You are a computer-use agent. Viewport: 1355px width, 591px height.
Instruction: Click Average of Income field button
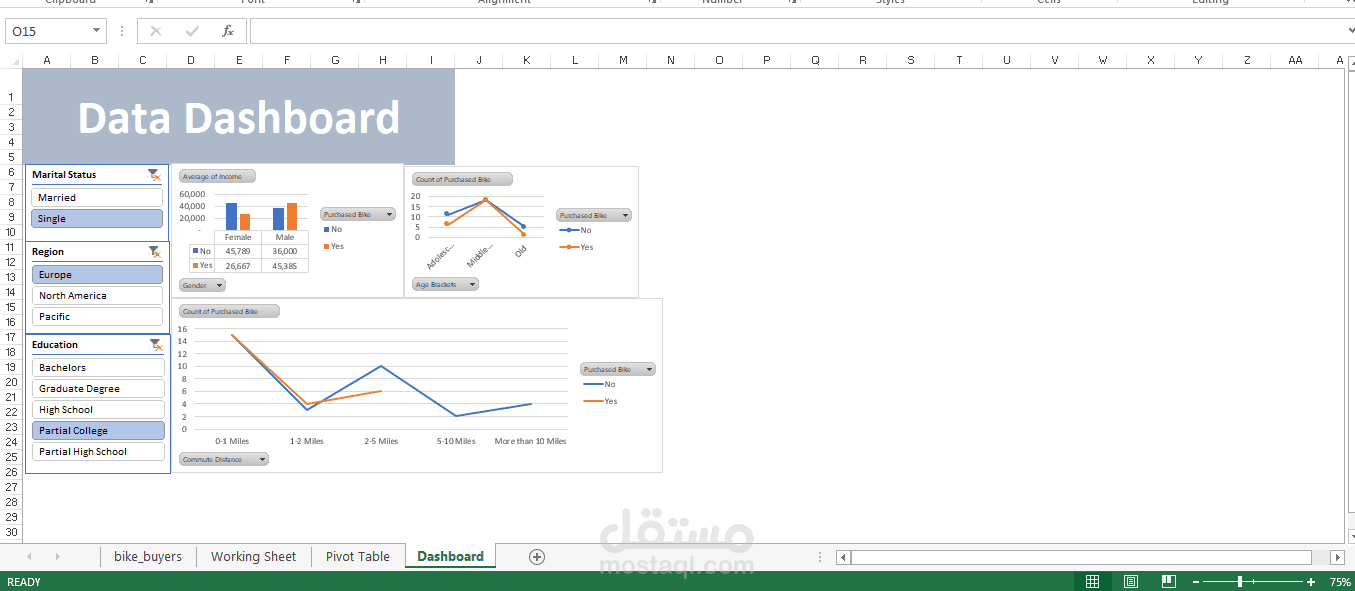tap(217, 176)
